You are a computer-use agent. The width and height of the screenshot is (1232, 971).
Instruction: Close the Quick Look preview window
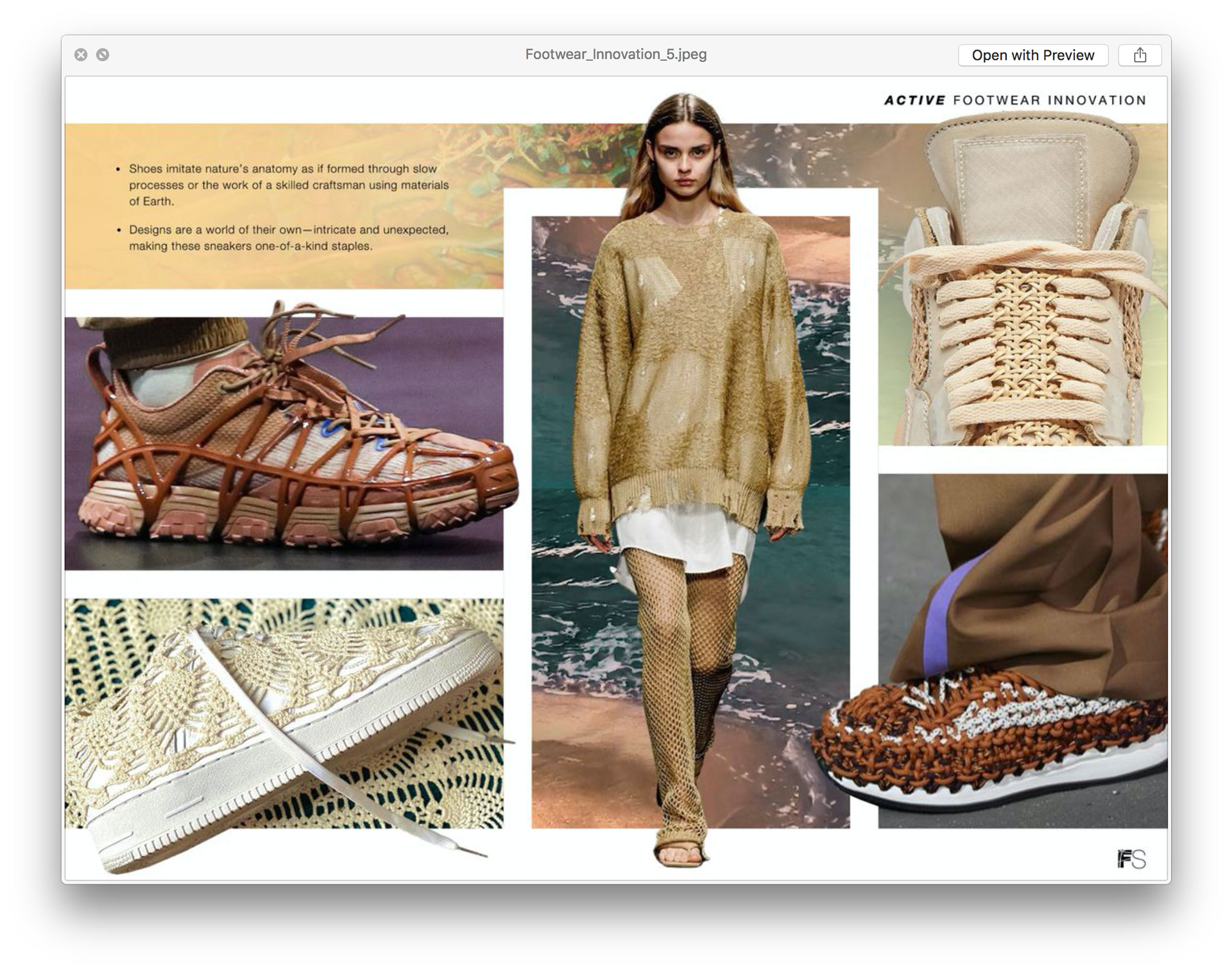(x=81, y=55)
